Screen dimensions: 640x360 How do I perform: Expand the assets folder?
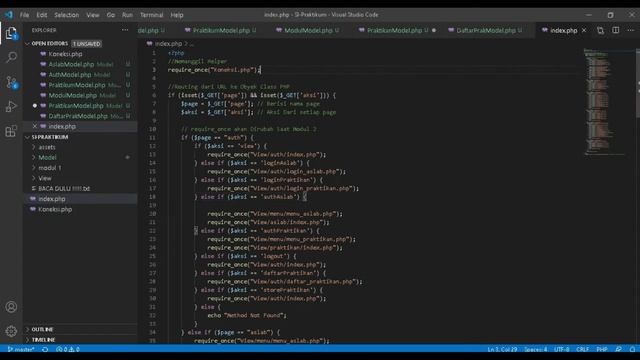pos(47,147)
